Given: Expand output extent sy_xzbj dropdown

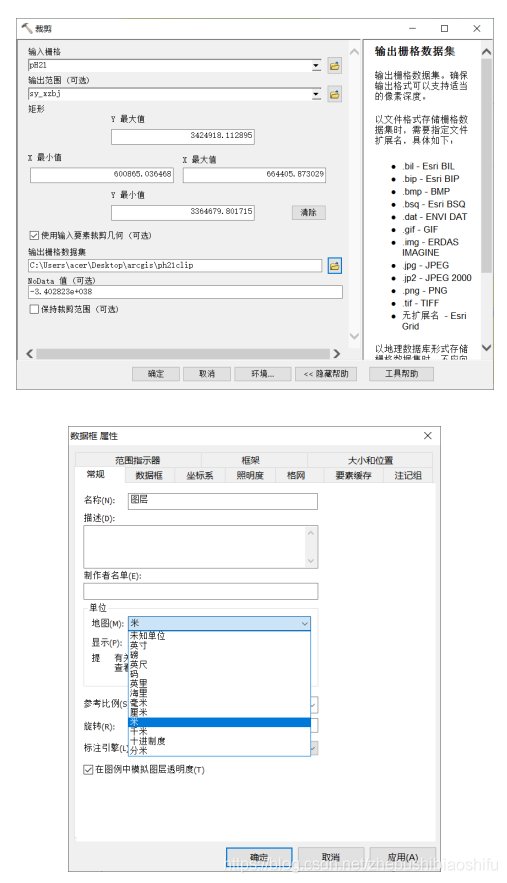Looking at the screenshot, I should 316,94.
